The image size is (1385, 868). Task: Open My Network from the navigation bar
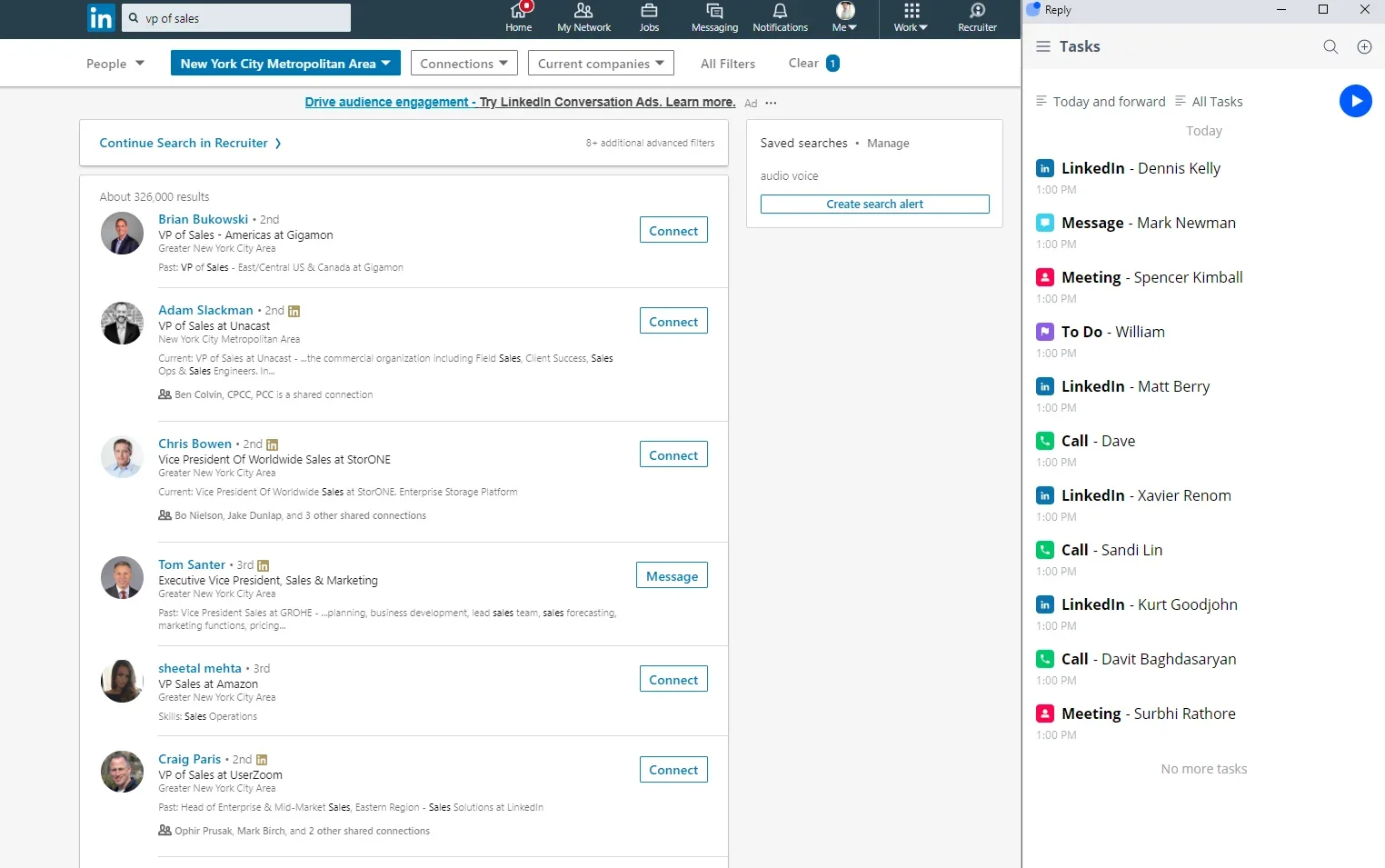click(x=583, y=17)
